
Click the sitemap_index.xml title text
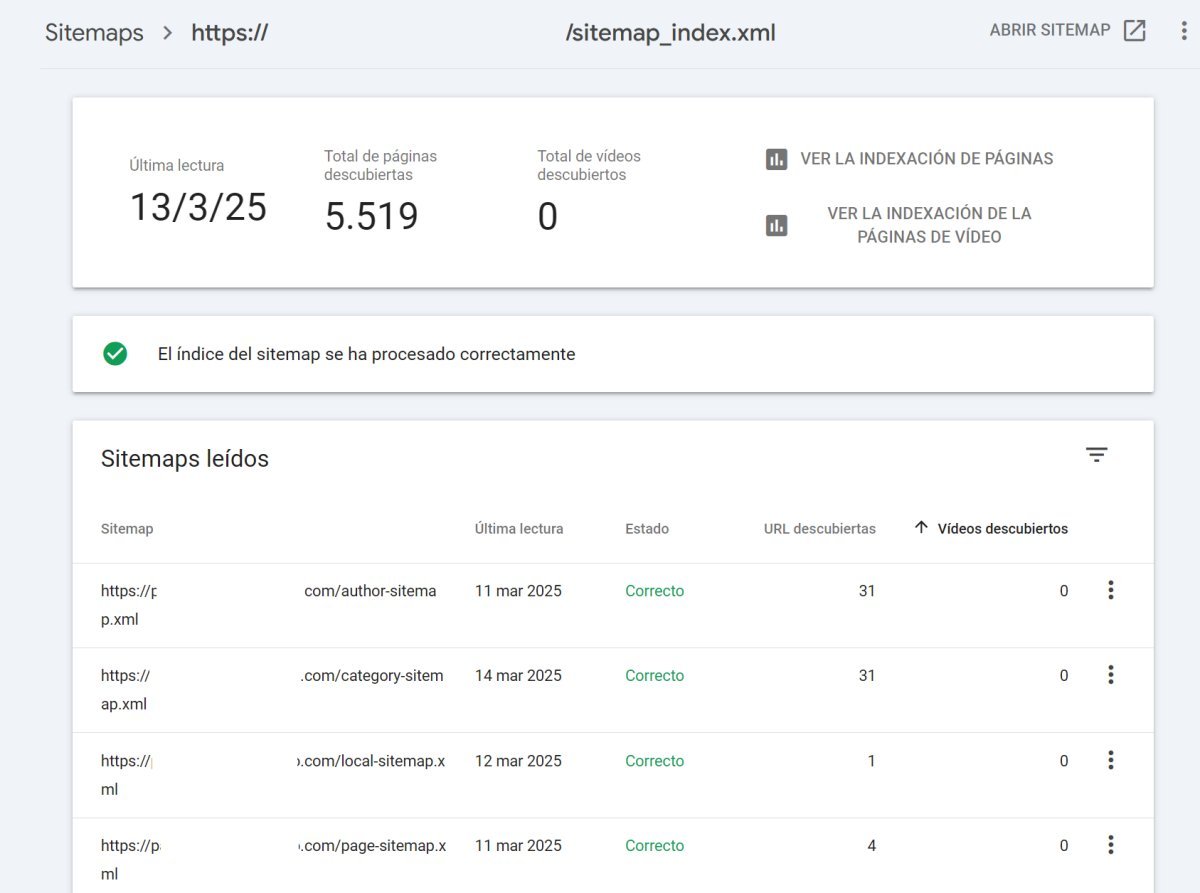670,33
